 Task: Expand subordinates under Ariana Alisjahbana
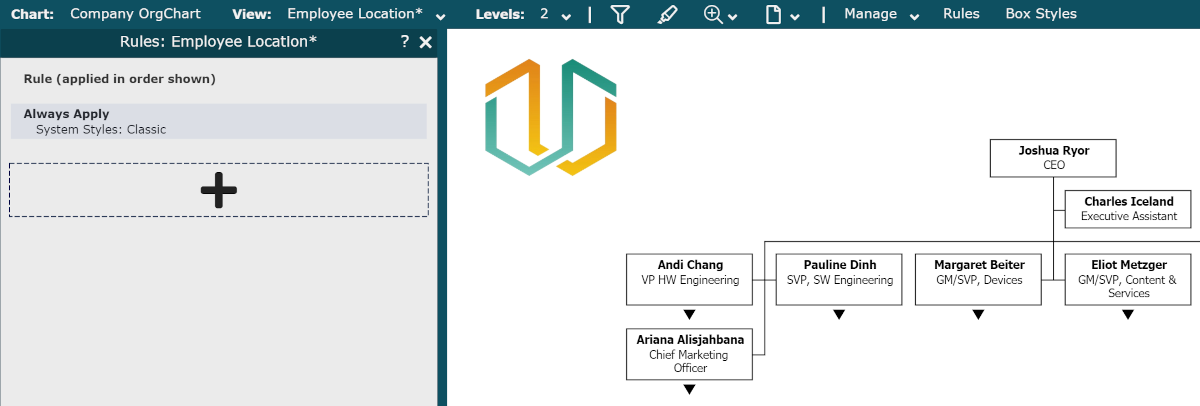point(689,390)
